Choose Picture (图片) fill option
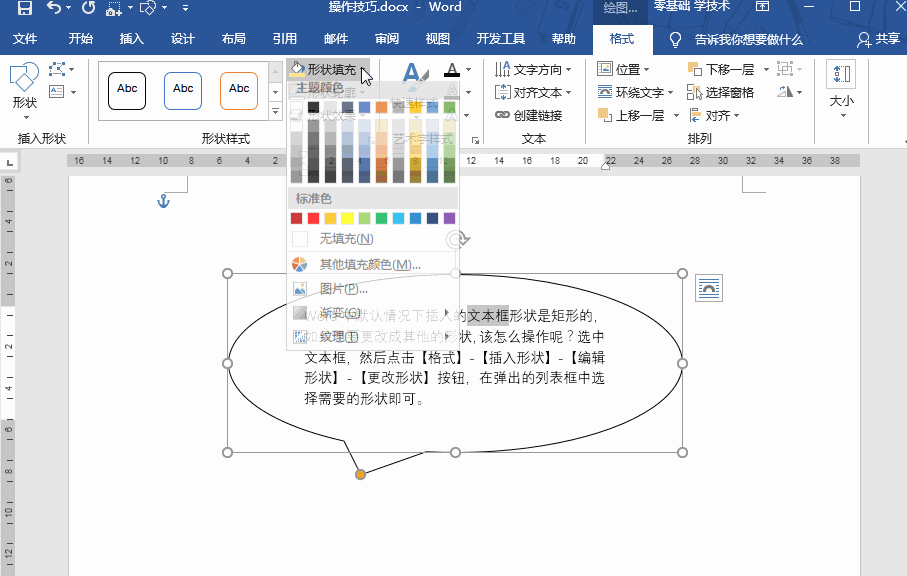The image size is (907, 576). (373, 289)
